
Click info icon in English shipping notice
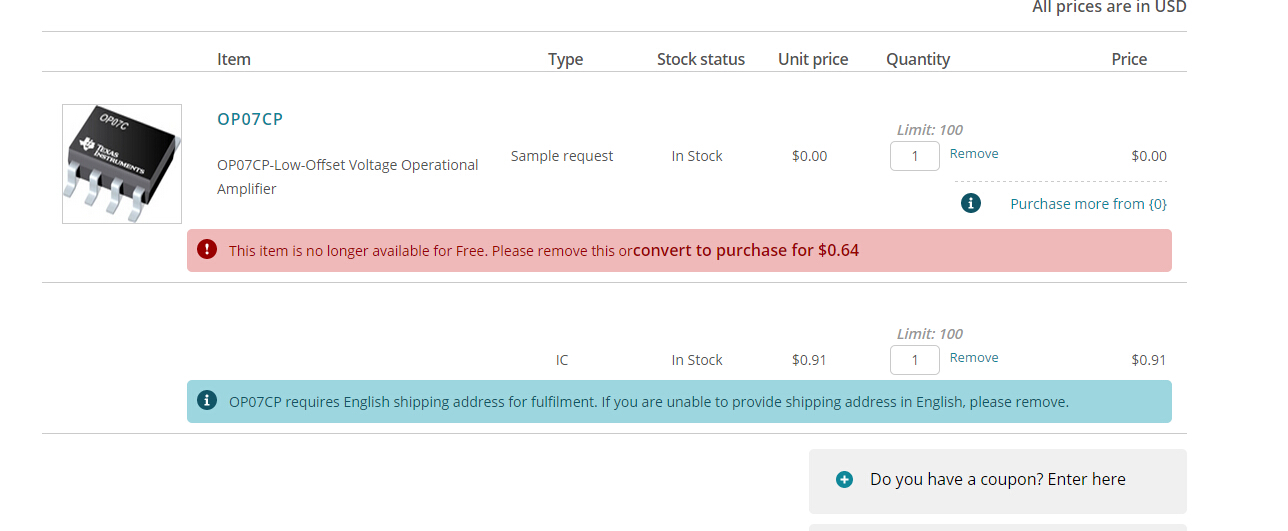click(207, 400)
